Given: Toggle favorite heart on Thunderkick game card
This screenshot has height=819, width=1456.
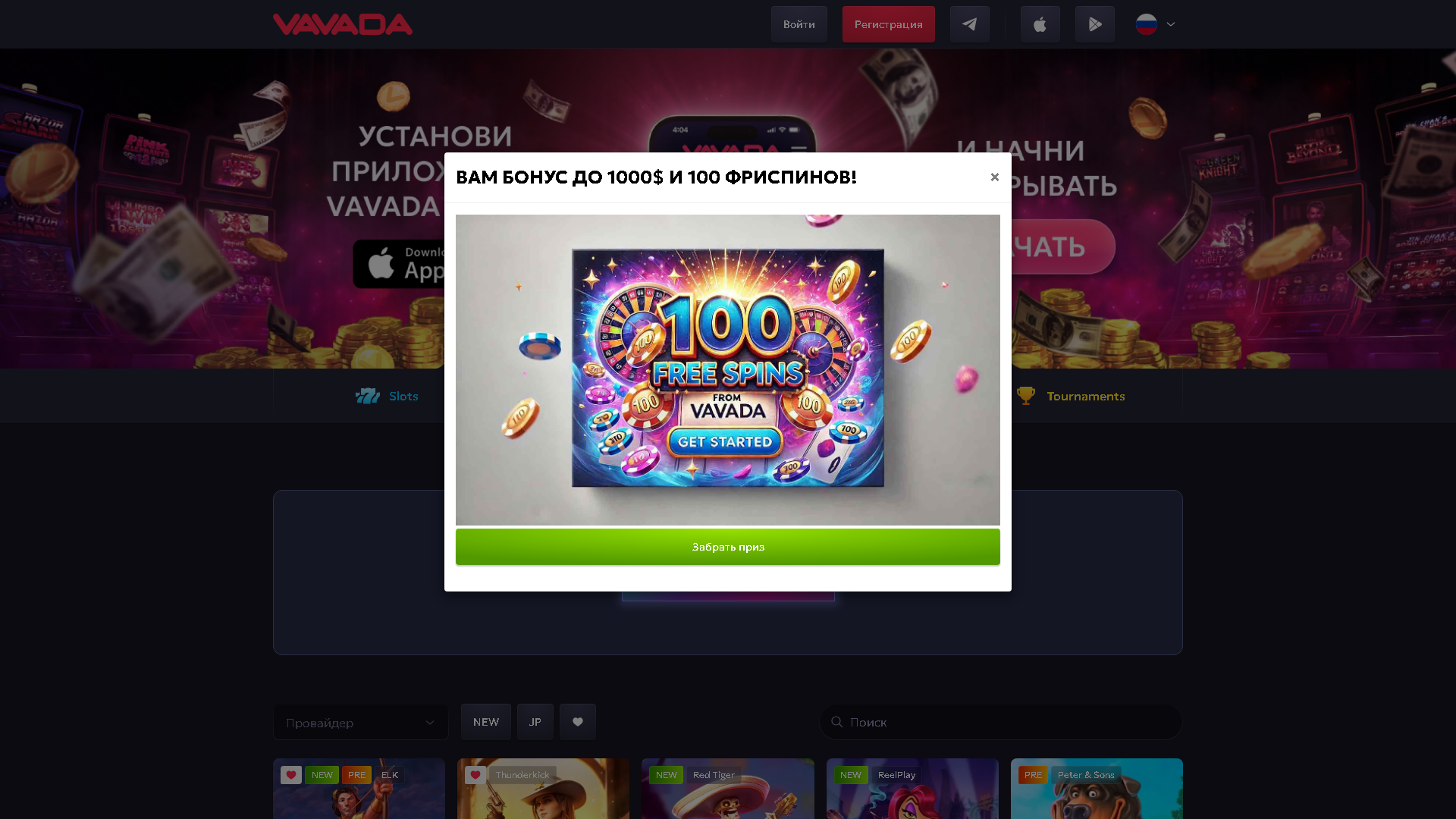Looking at the screenshot, I should coord(475,775).
